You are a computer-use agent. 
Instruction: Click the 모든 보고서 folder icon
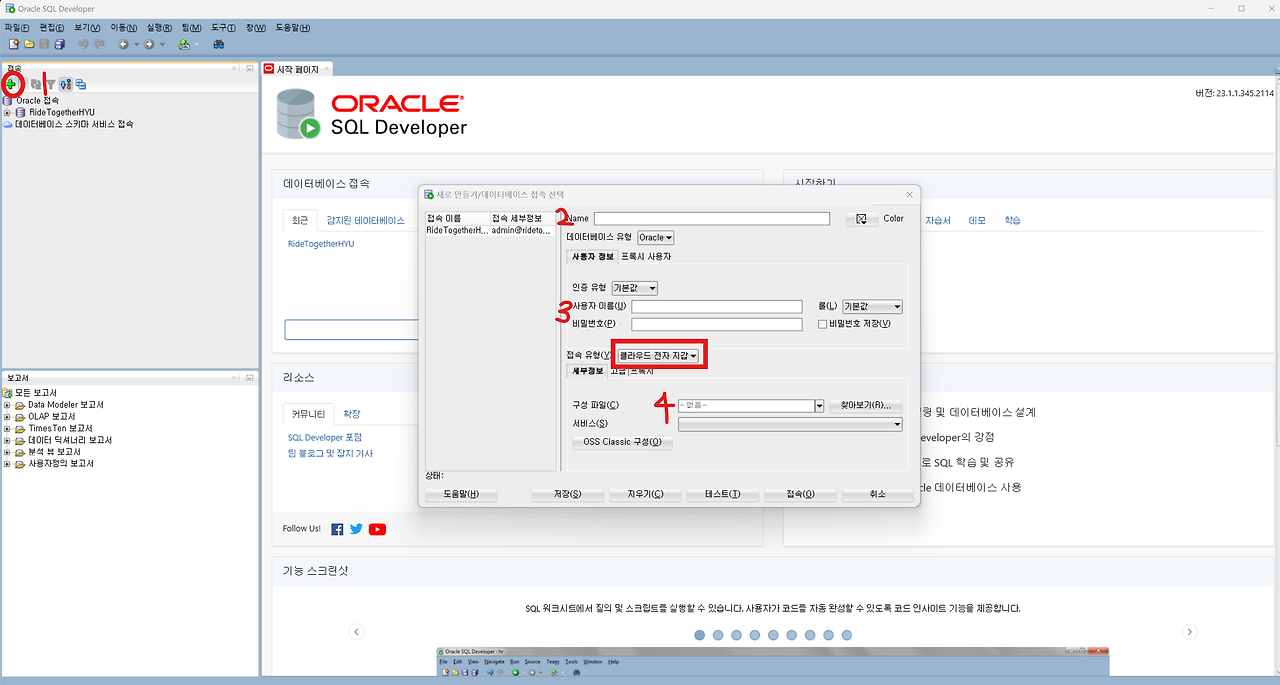pyautogui.click(x=8, y=392)
